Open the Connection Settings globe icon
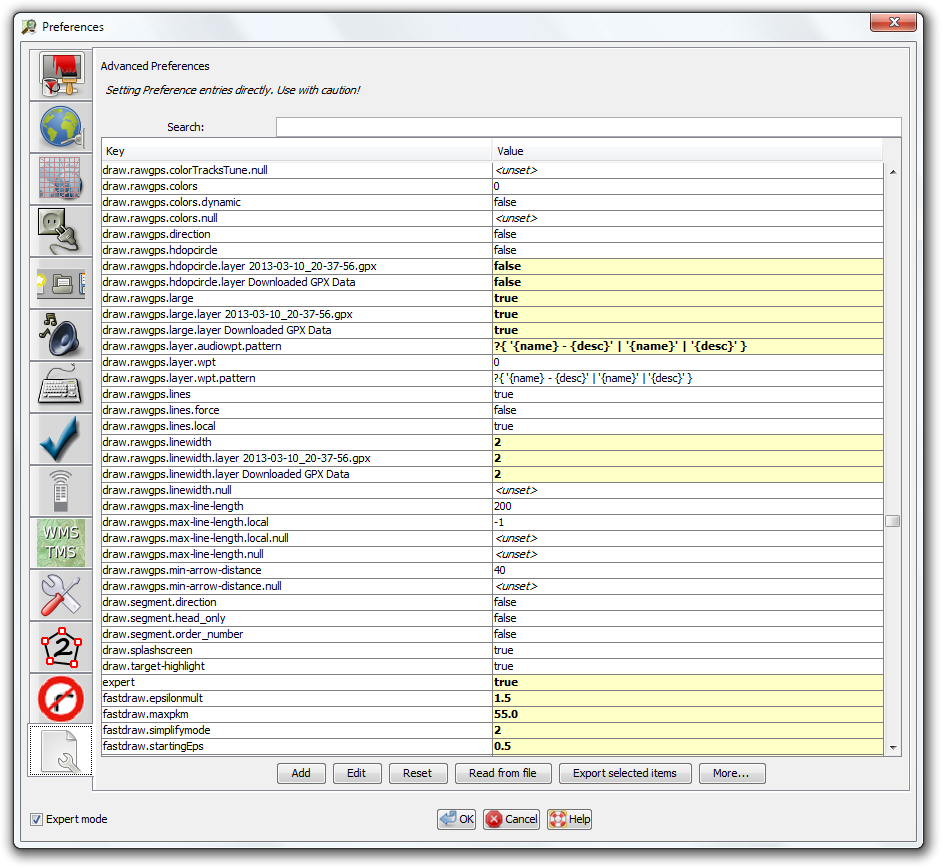Viewport: 942px width, 868px height. point(60,127)
